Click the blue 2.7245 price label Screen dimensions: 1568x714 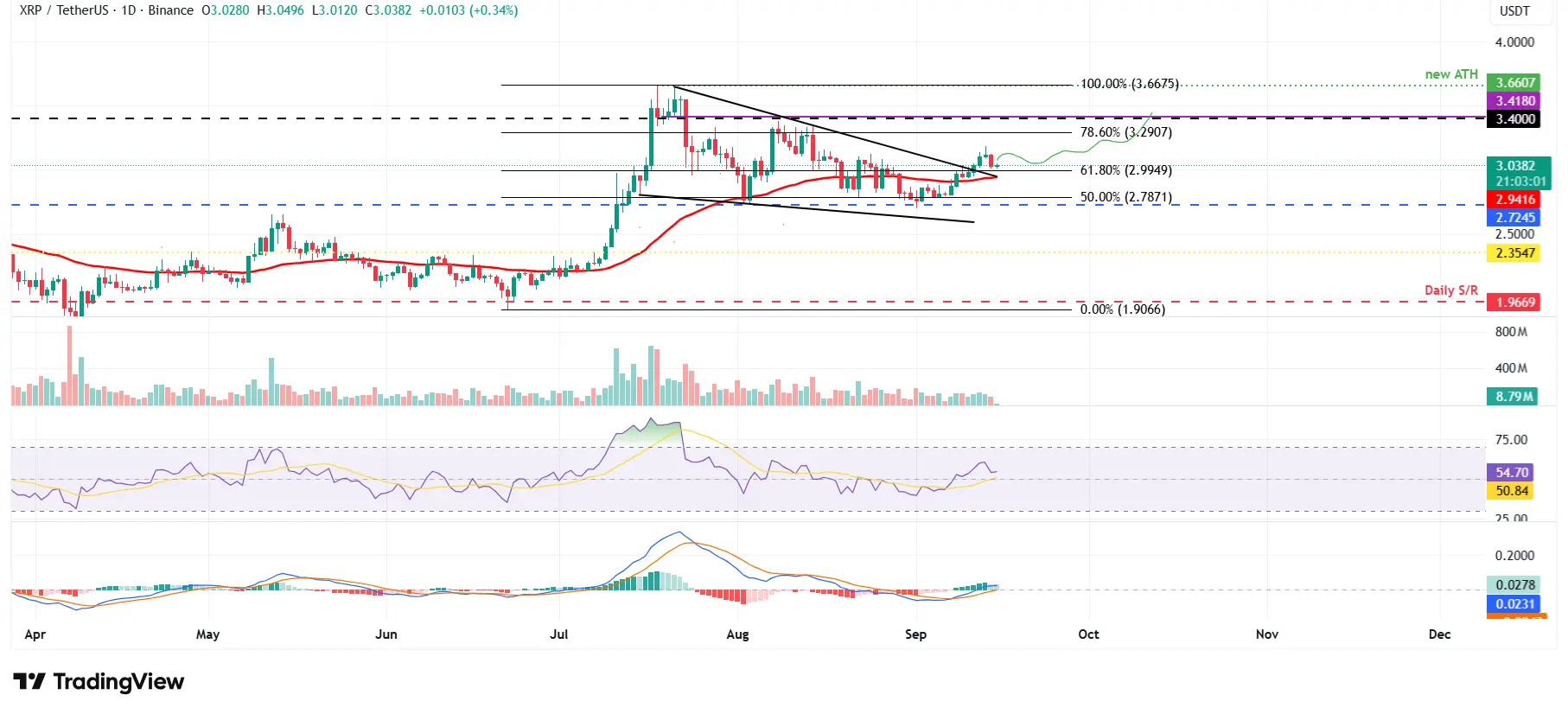[1514, 218]
